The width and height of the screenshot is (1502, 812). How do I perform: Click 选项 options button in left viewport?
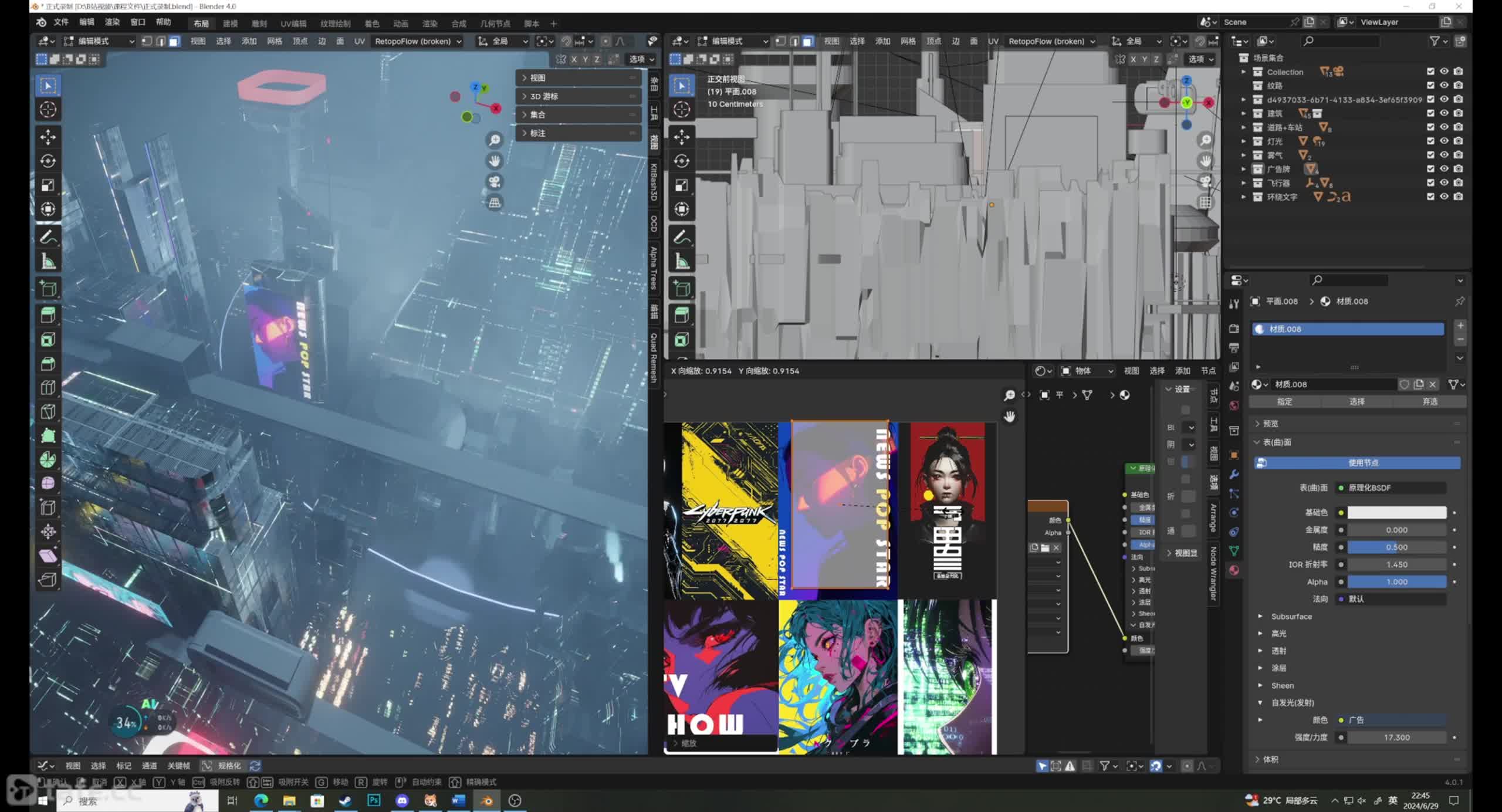[x=641, y=59]
